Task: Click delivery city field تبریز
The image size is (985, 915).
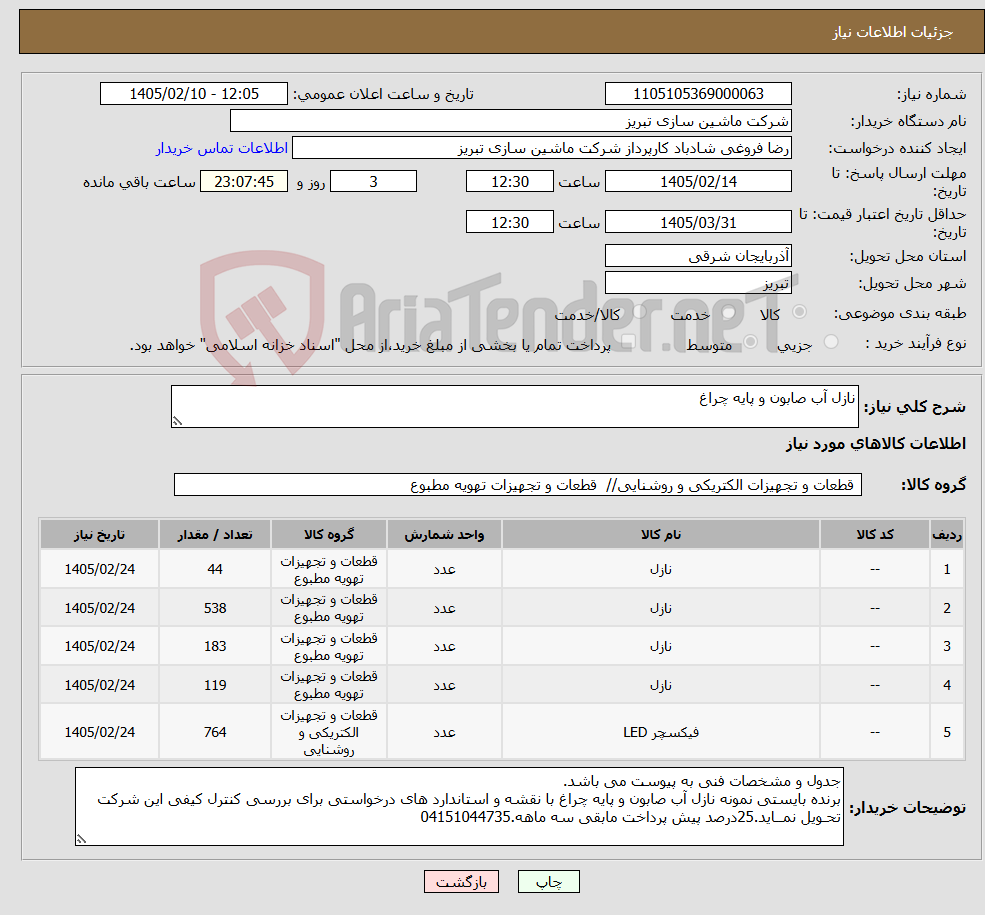Action: tap(698, 283)
